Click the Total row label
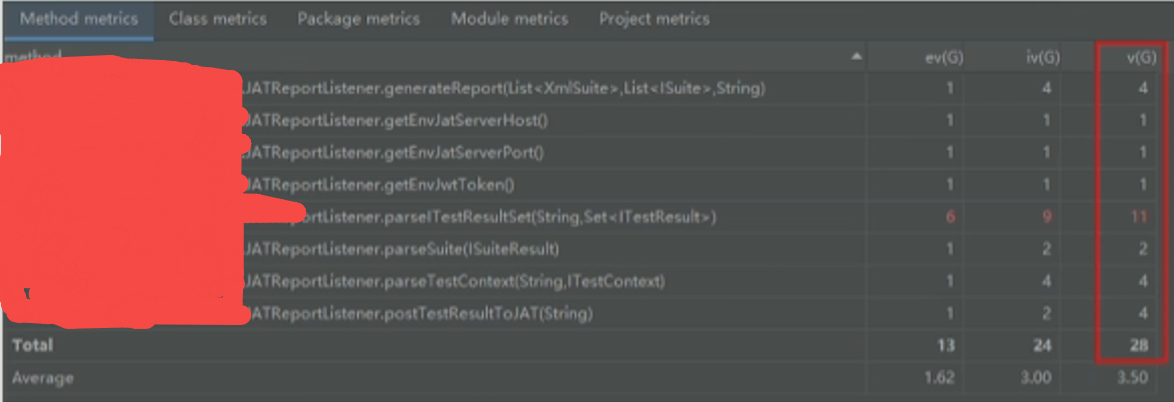This screenshot has width=1174, height=402. 32,346
